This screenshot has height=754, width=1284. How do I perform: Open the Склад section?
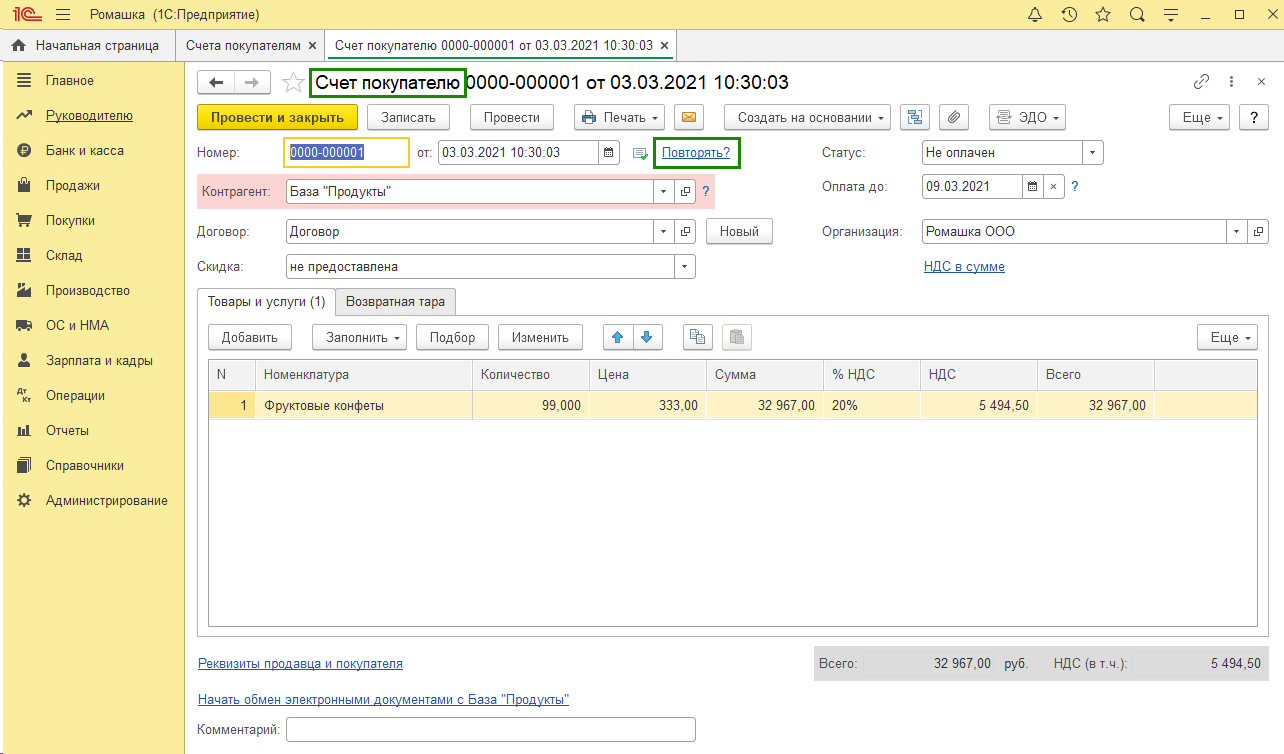[x=64, y=255]
